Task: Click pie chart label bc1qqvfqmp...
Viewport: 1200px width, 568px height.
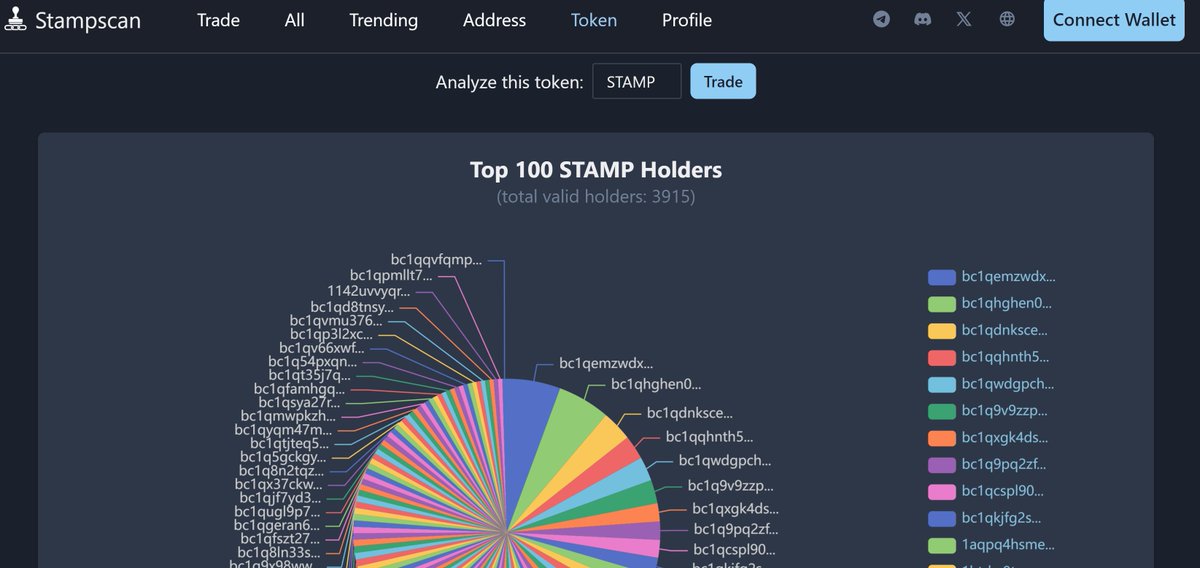Action: pyautogui.click(x=436, y=260)
